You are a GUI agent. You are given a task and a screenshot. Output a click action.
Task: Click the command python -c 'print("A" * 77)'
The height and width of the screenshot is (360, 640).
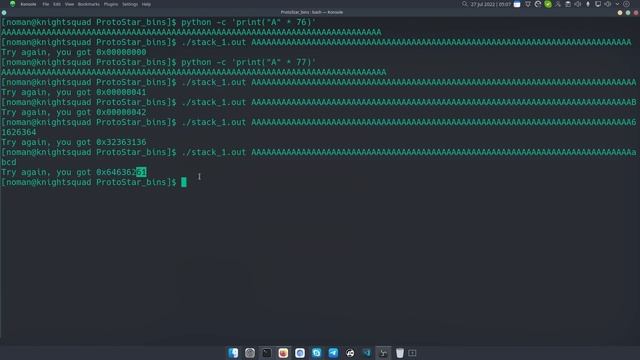tap(249, 62)
